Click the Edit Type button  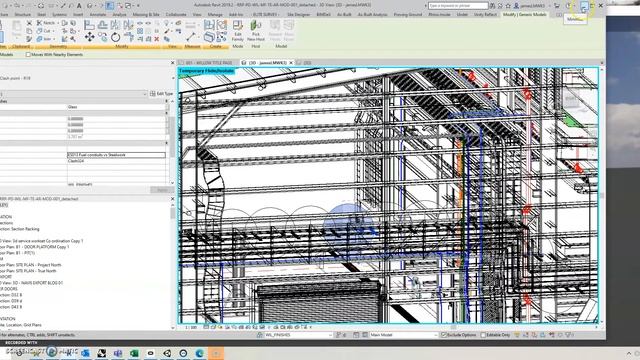[x=161, y=94]
